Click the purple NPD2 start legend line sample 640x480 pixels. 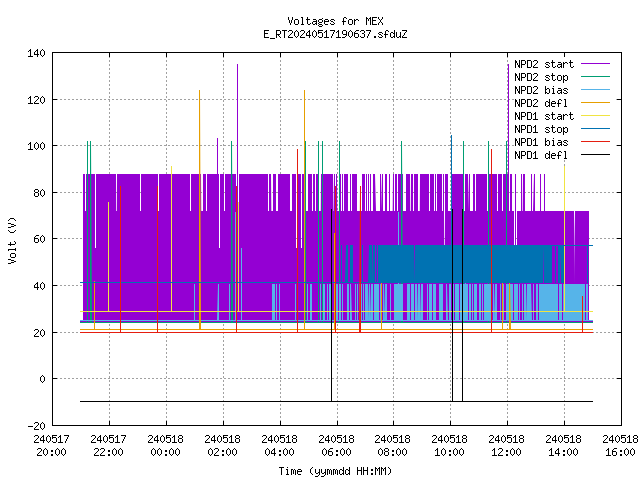pos(595,64)
